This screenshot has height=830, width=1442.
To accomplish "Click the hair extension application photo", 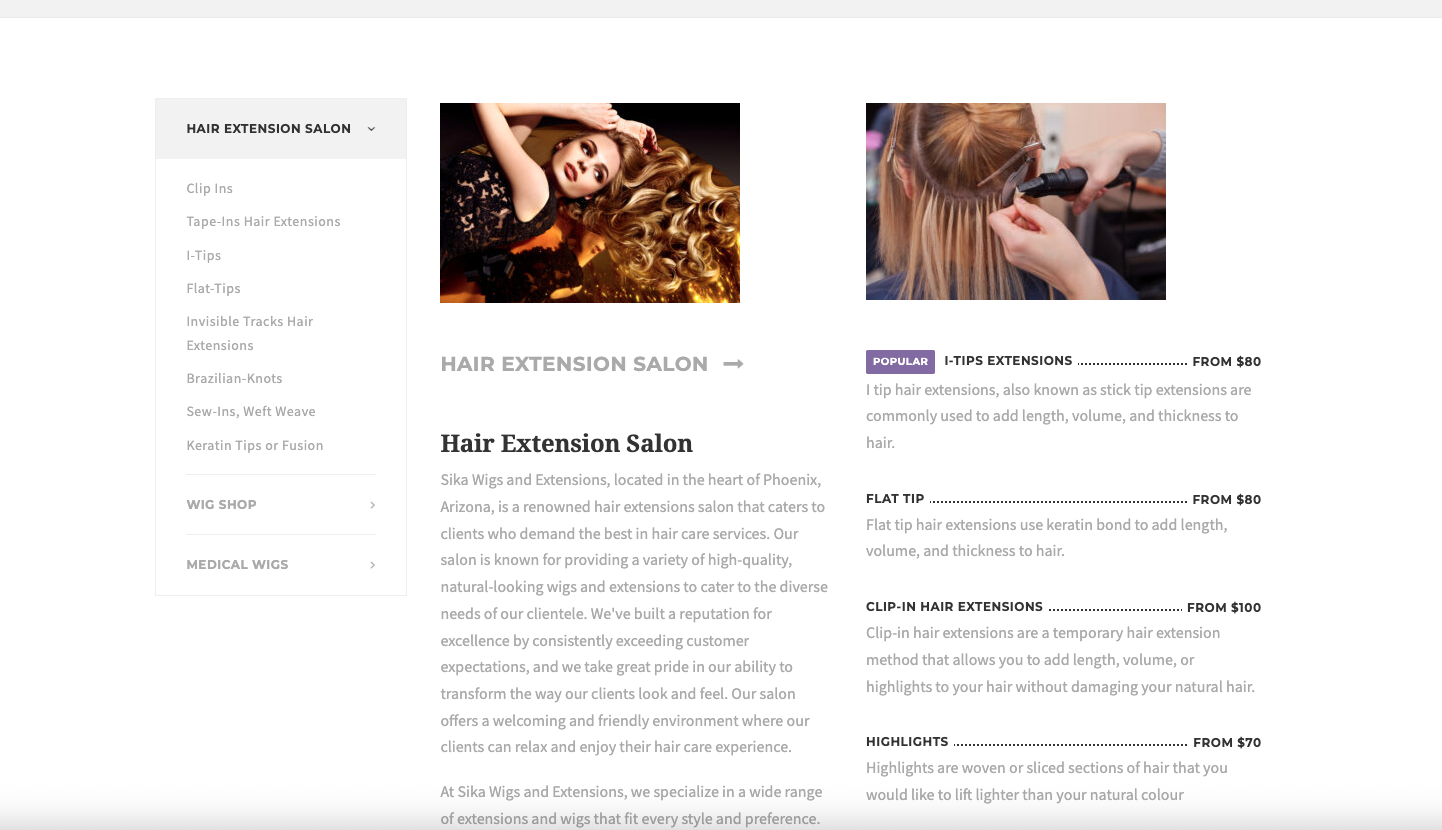I will 1015,201.
